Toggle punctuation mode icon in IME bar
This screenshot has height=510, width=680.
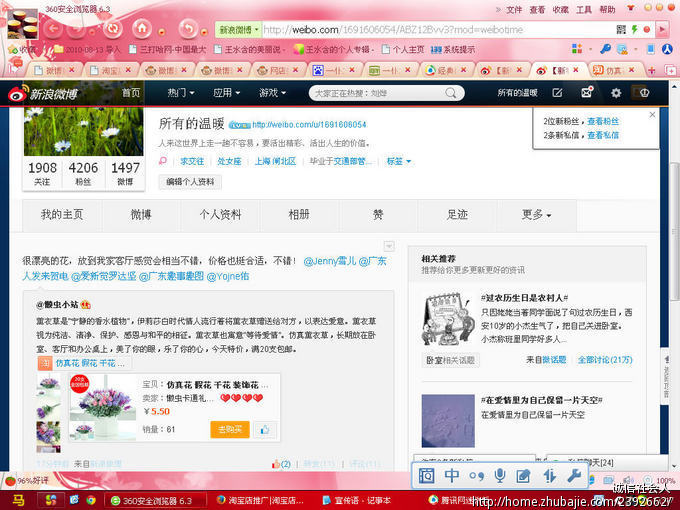tap(476, 476)
